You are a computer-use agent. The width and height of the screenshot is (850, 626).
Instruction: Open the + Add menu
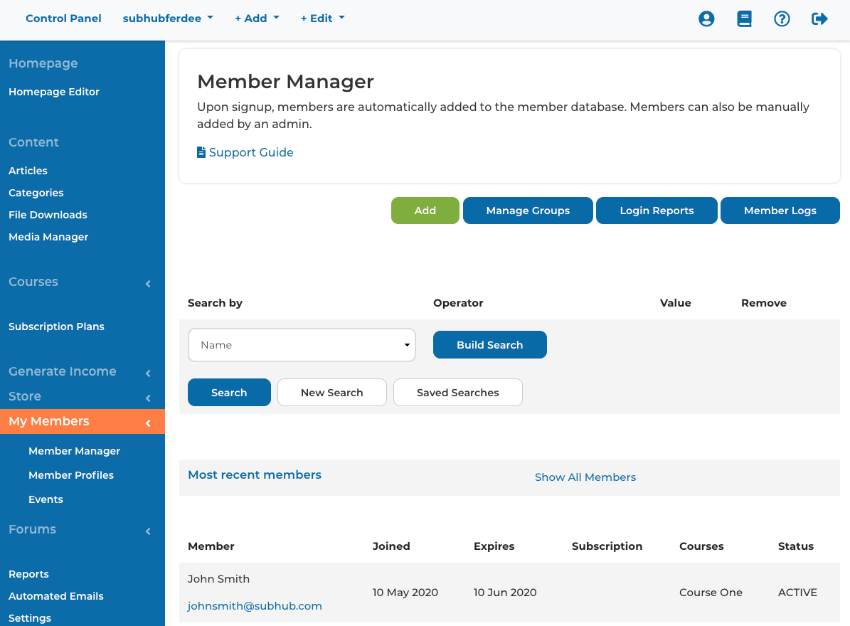[256, 18]
